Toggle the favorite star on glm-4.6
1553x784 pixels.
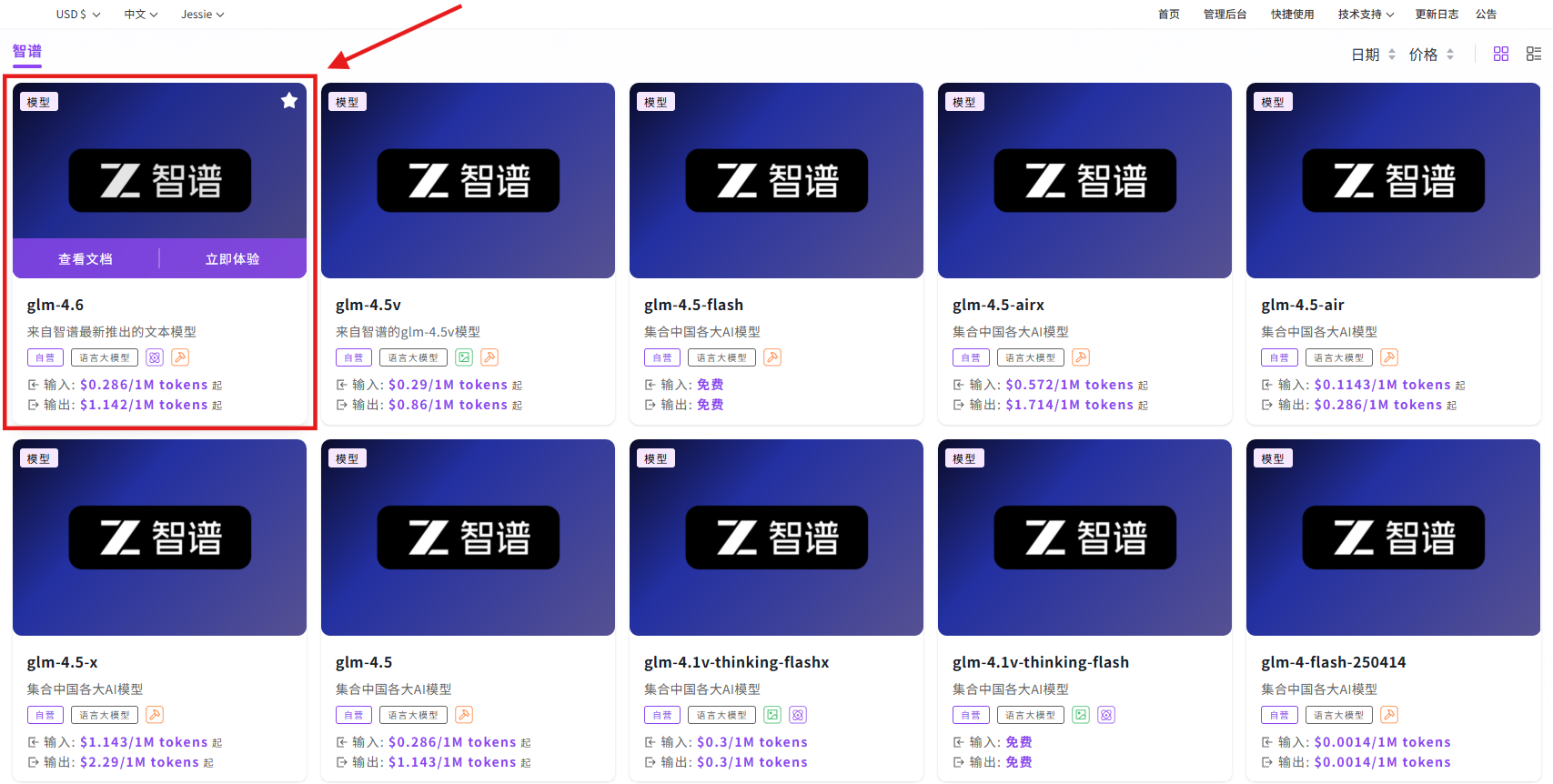(289, 101)
